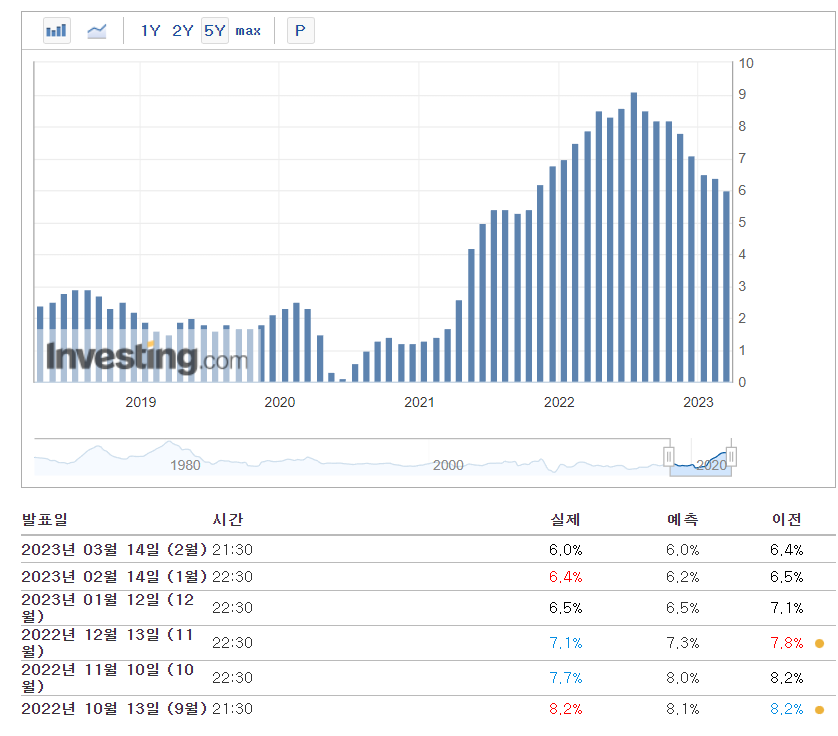The image size is (838, 736).
Task: Click the blue actual value 7.1%
Action: pyautogui.click(x=565, y=643)
